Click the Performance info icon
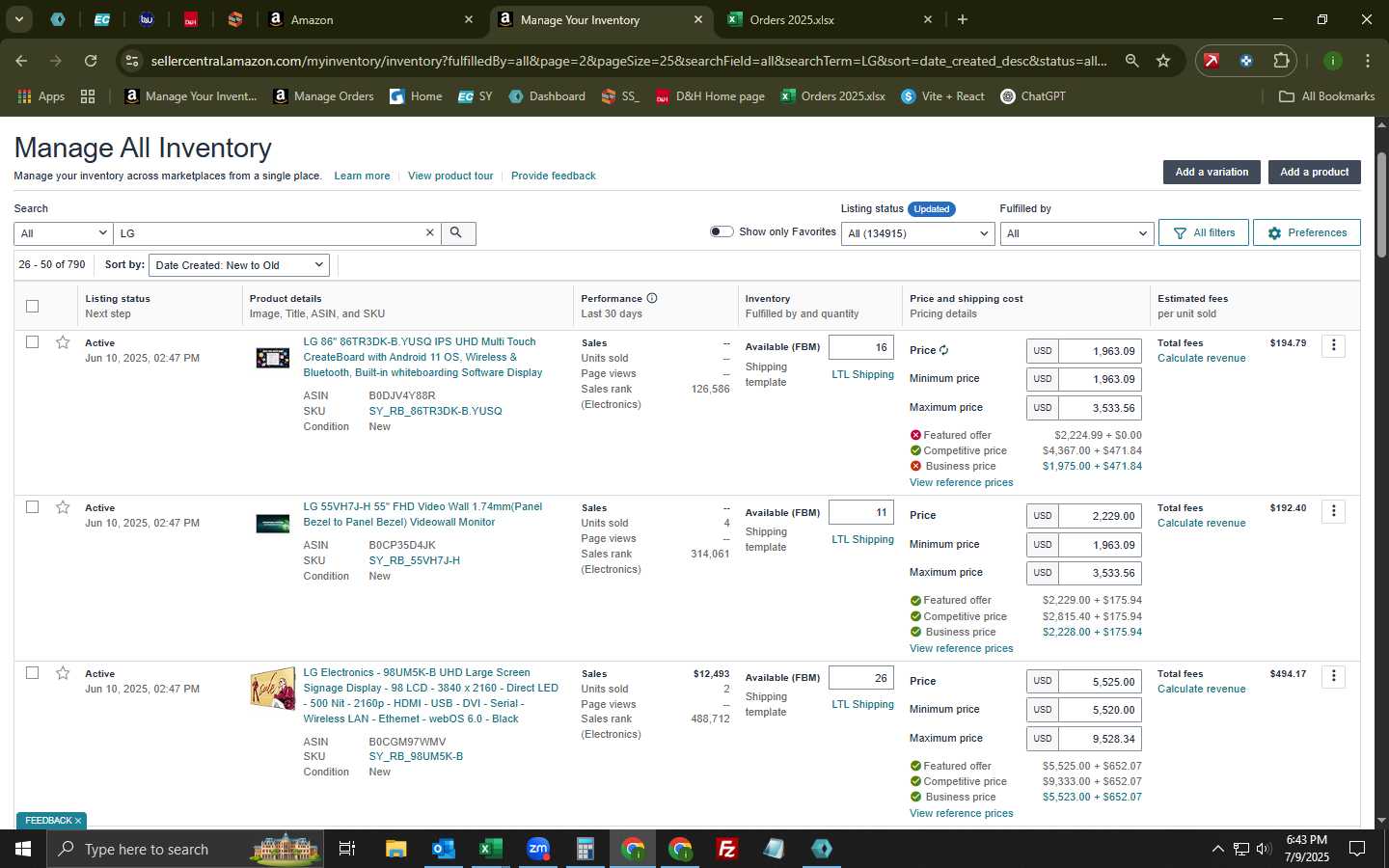This screenshot has width=1389, height=868. 652,298
